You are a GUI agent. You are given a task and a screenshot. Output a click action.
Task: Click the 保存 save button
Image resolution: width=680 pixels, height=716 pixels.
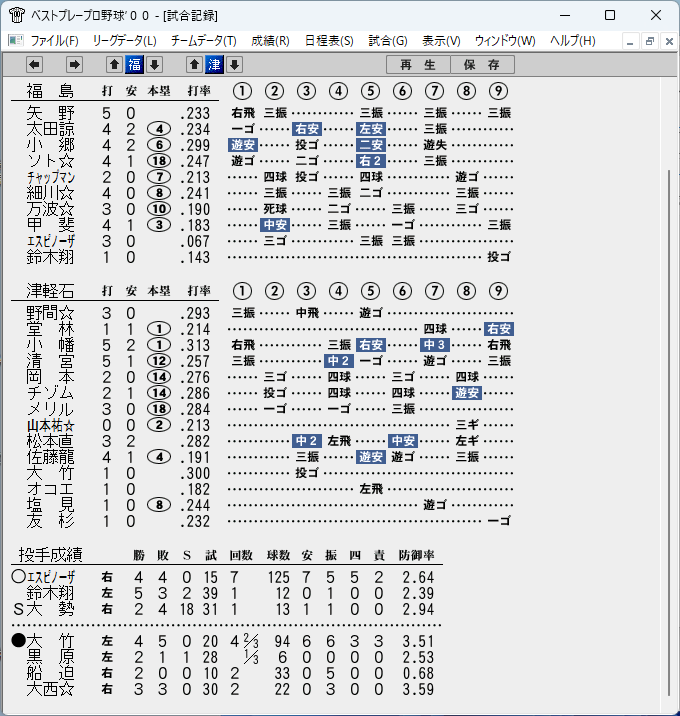pyautogui.click(x=483, y=65)
